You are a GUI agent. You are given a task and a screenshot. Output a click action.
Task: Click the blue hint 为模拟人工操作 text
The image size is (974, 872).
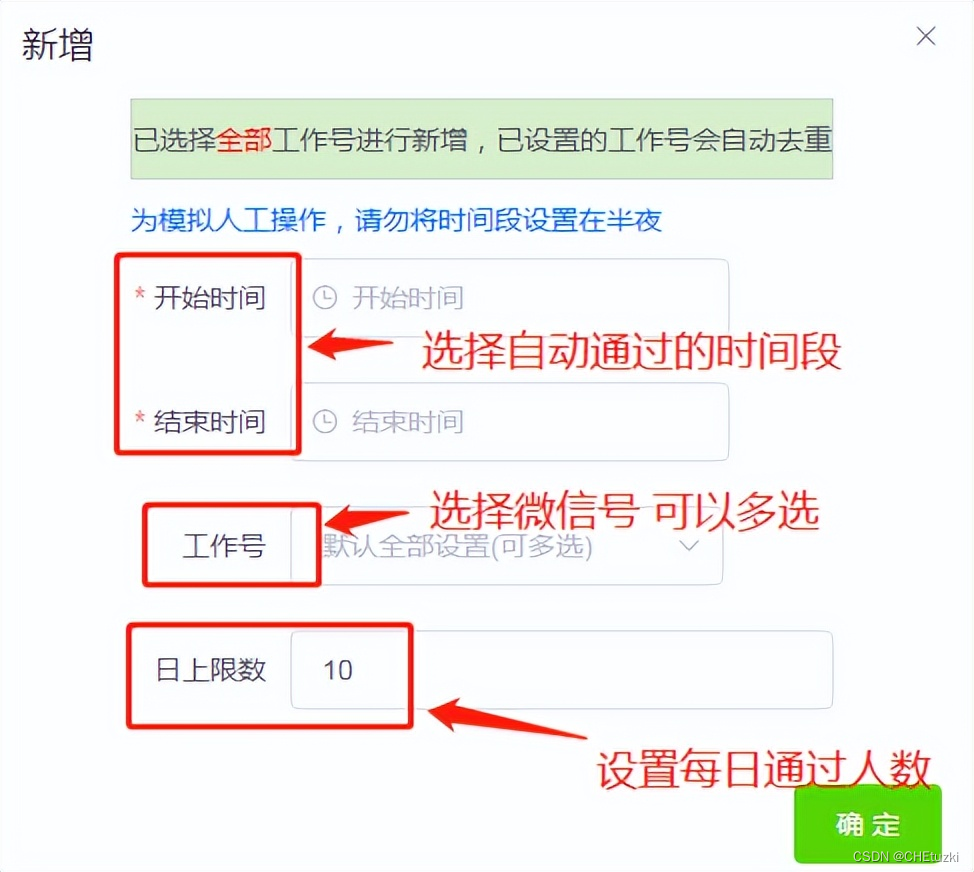click(x=396, y=220)
